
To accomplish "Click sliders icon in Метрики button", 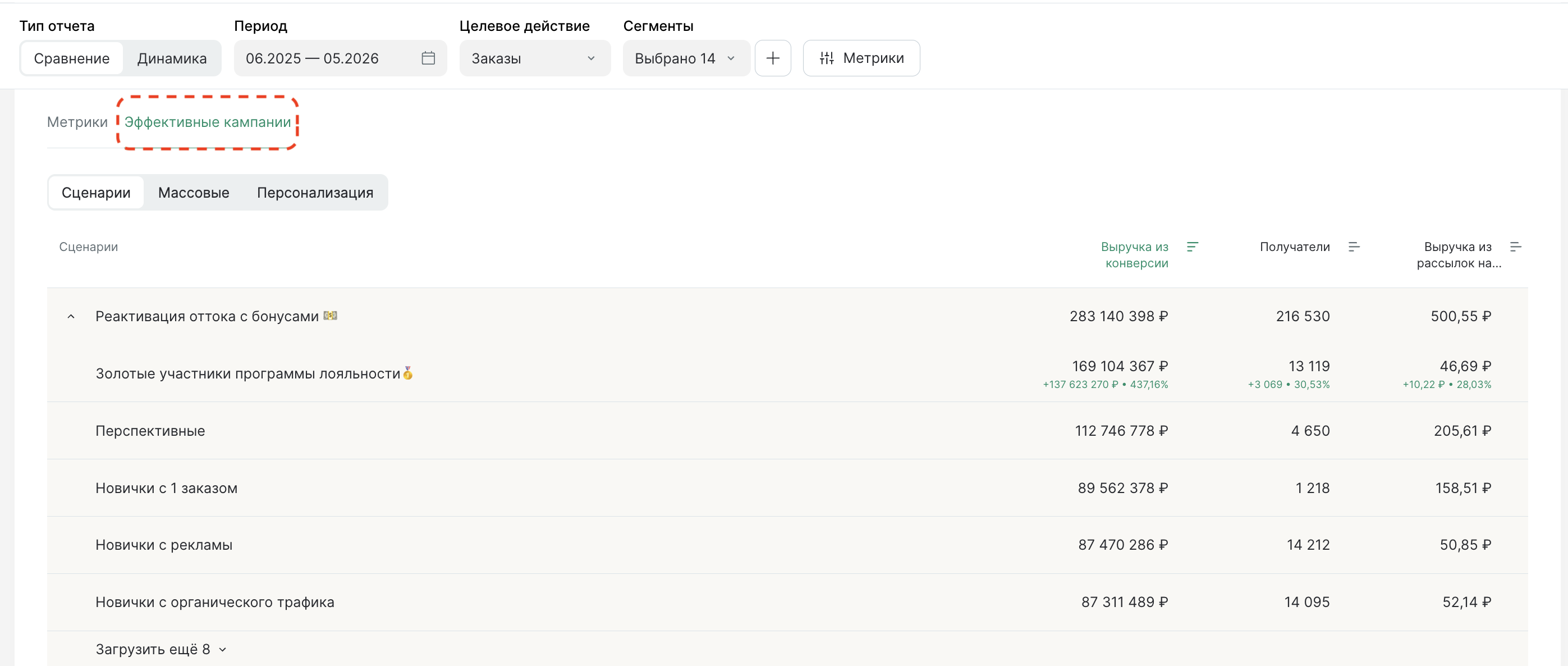I will pyautogui.click(x=826, y=58).
